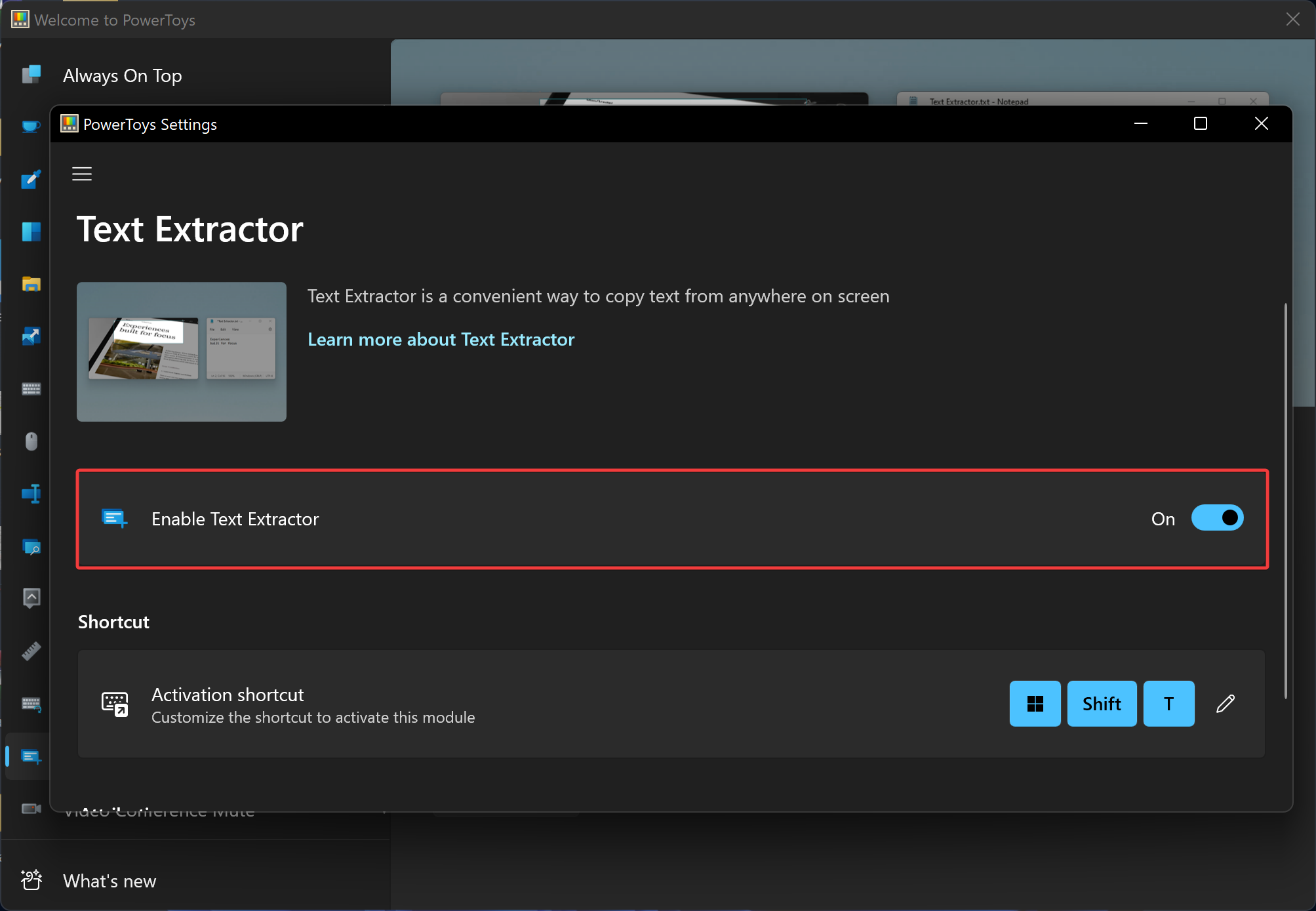This screenshot has width=1316, height=911.
Task: Select File Explorer add-ons icon in sidebar
Action: pos(31,284)
